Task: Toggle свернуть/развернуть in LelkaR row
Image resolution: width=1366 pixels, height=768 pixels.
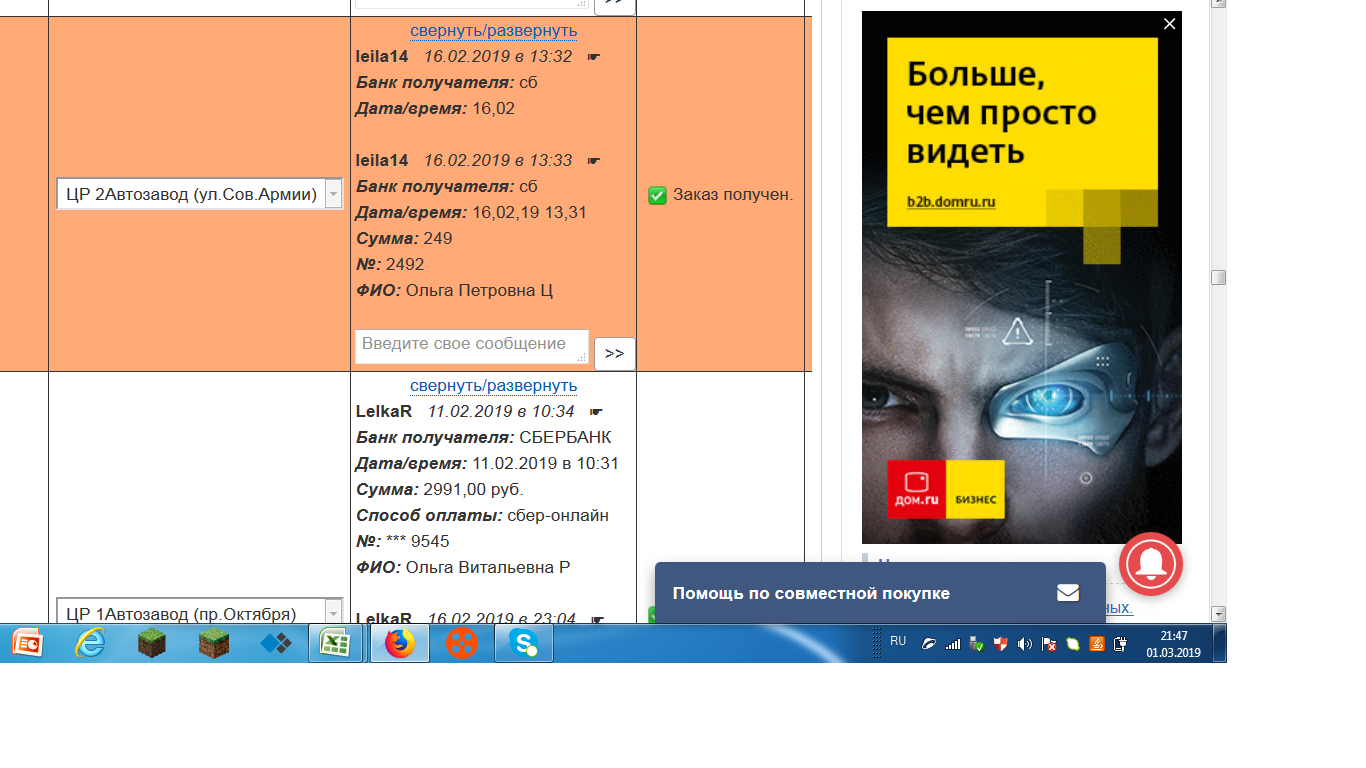Action: [494, 386]
